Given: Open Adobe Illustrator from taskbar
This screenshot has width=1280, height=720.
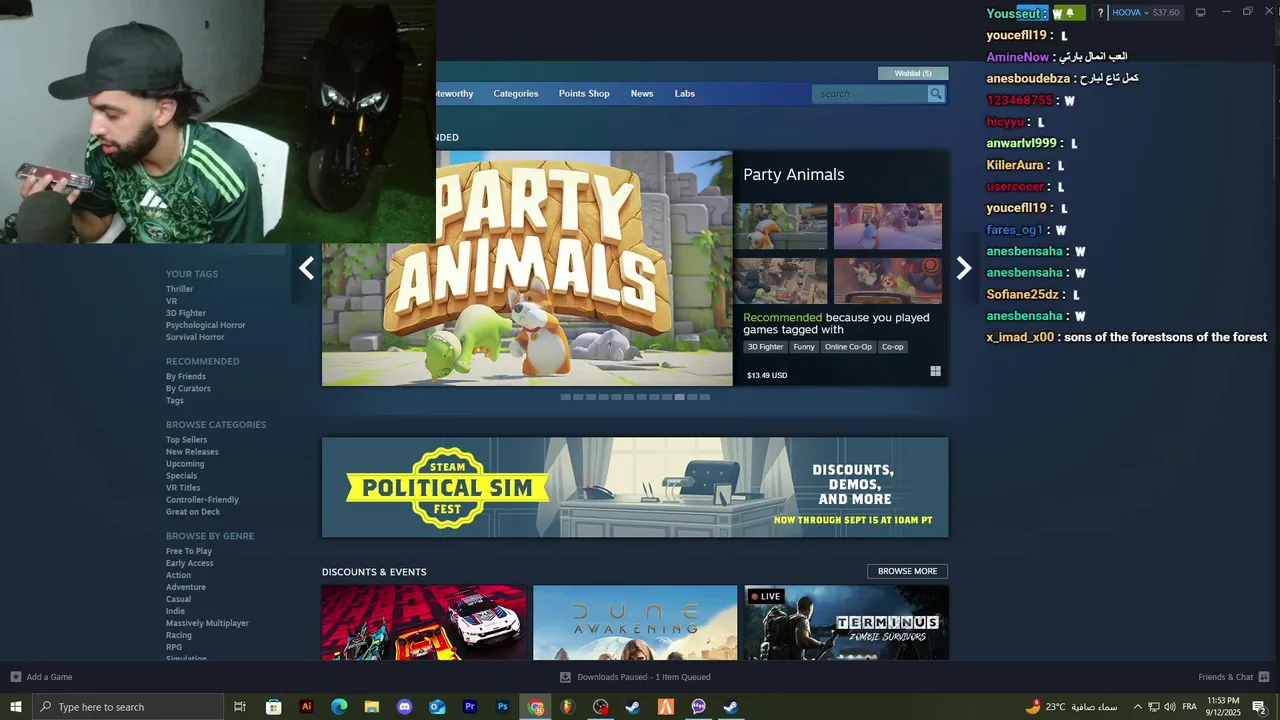Looking at the screenshot, I should [306, 707].
